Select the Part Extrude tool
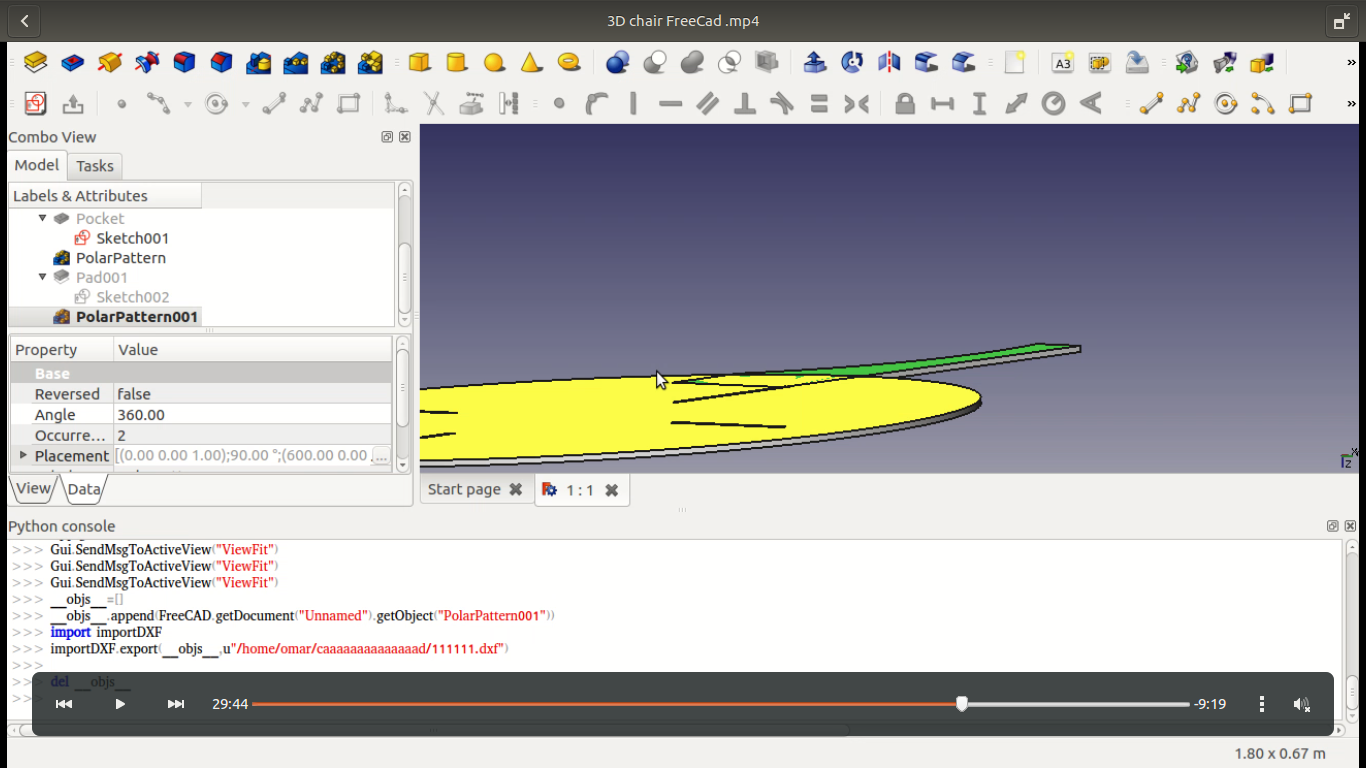Screen dimensions: 1366x768 815,63
